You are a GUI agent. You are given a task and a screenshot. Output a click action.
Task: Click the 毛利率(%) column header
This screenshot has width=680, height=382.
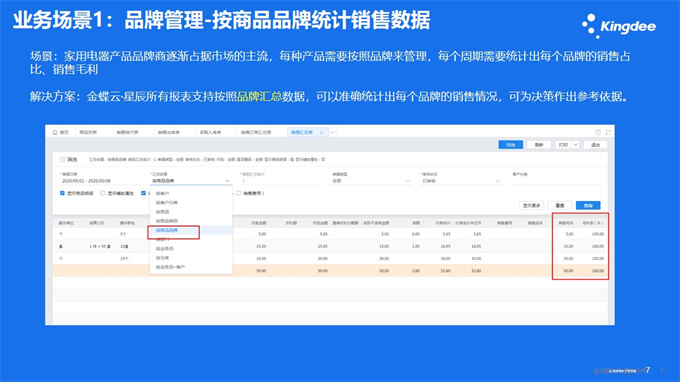(593, 223)
